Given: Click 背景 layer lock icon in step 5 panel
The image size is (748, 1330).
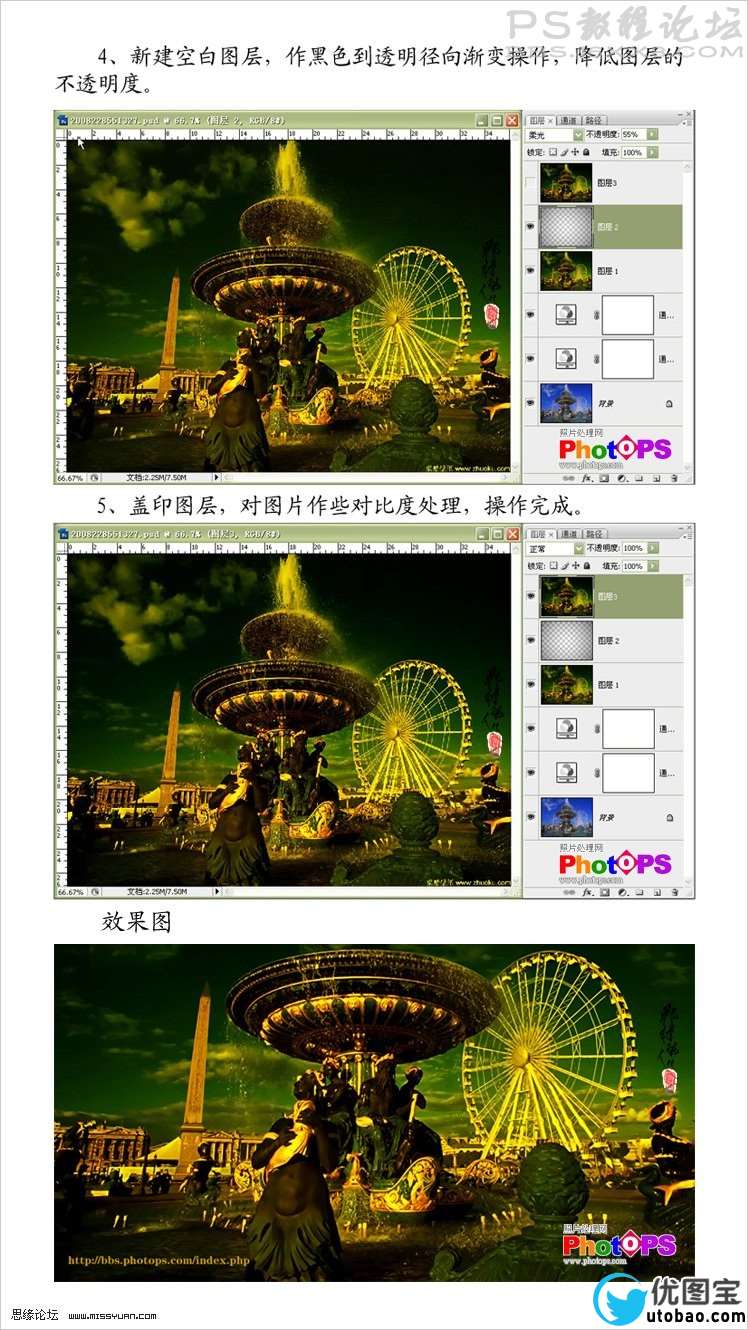Looking at the screenshot, I should coord(668,817).
